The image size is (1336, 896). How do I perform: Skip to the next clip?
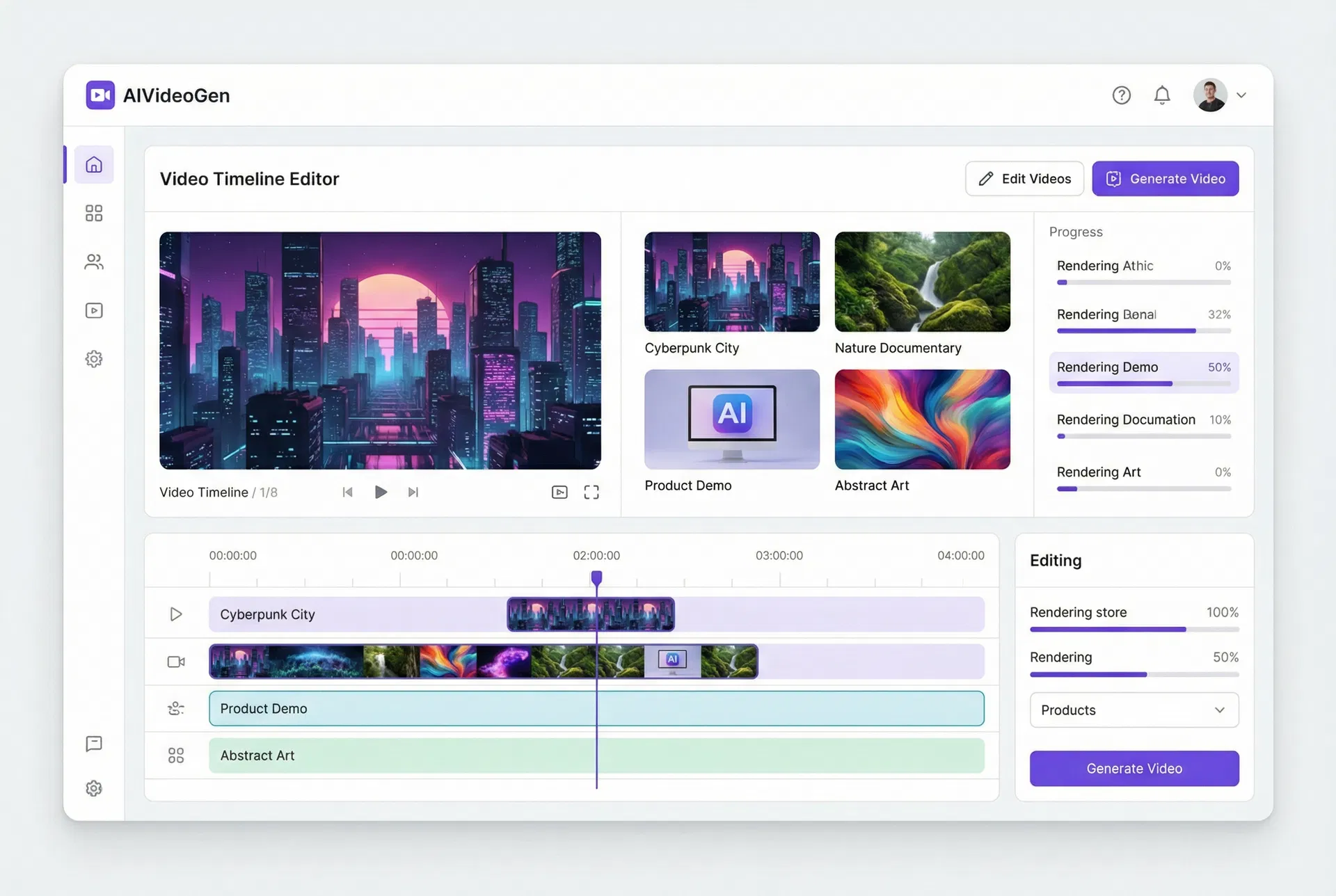pyautogui.click(x=413, y=492)
